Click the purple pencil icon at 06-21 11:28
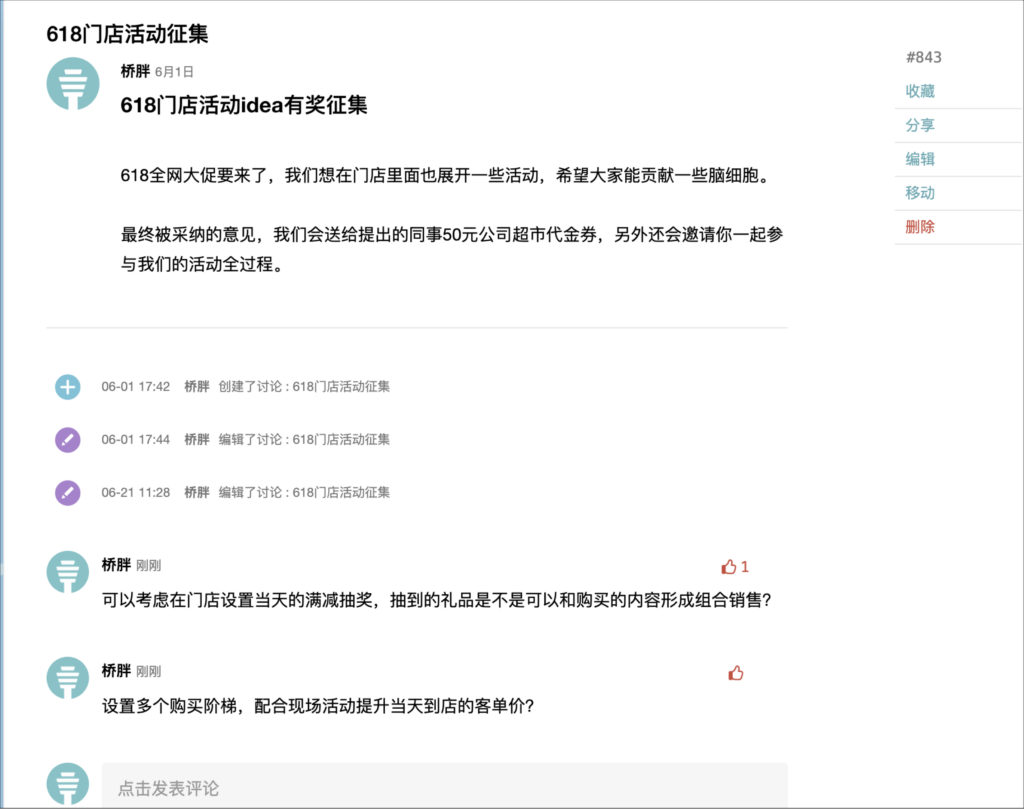This screenshot has height=809, width=1024. click(67, 493)
